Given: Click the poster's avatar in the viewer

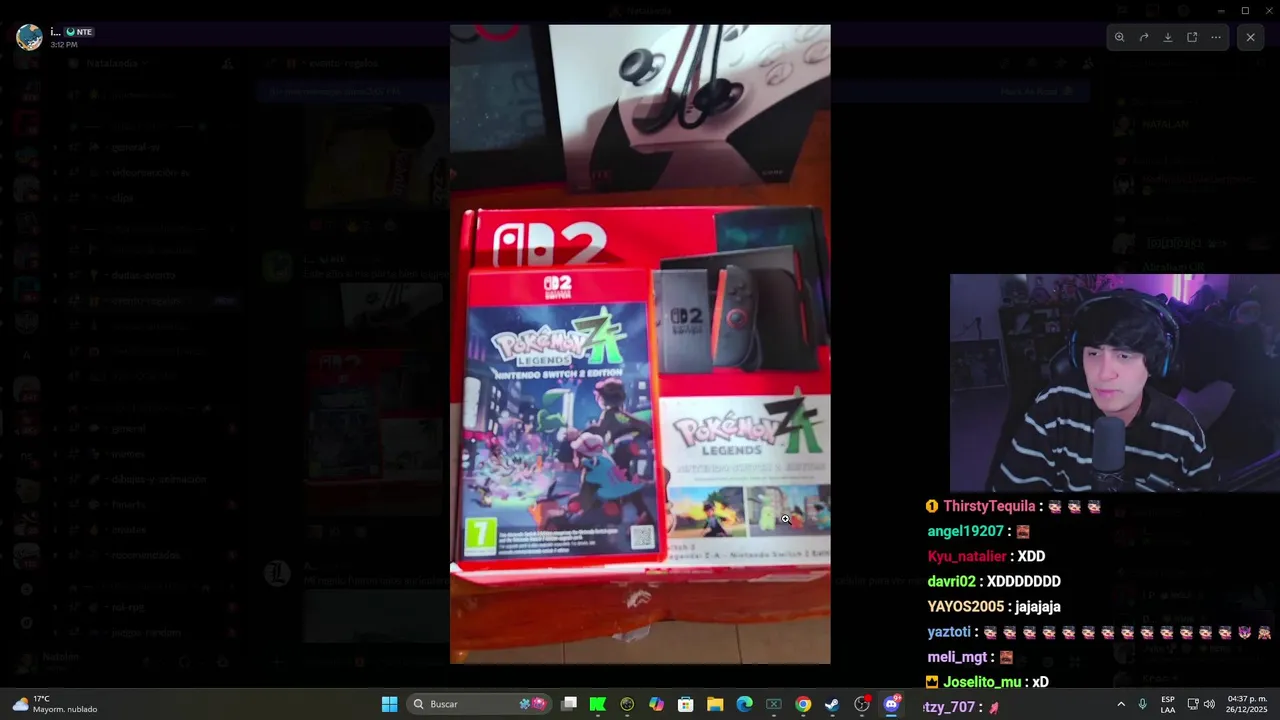Looking at the screenshot, I should click(29, 38).
